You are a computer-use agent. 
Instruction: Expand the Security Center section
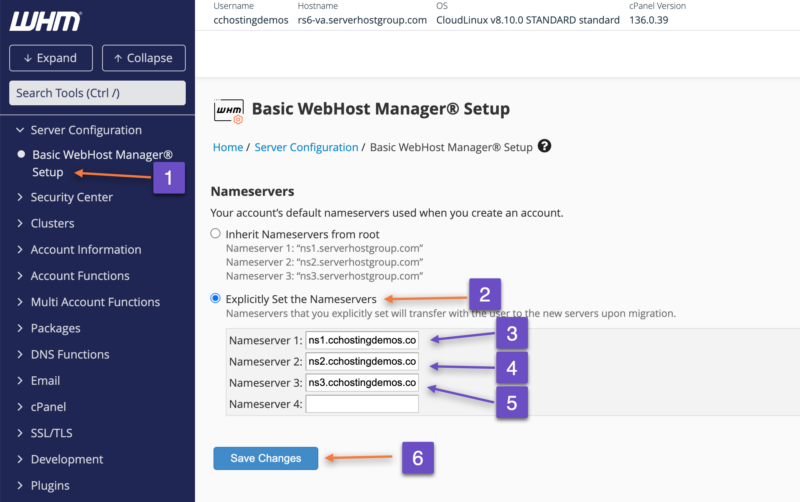65,197
